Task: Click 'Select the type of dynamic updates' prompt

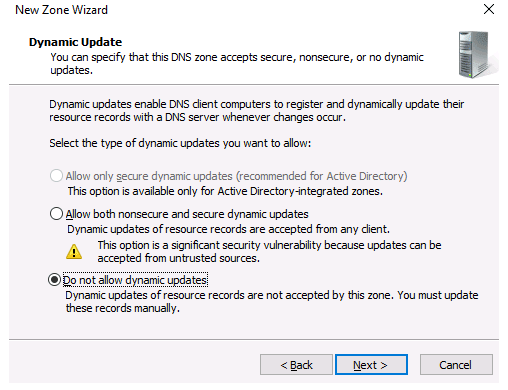Action: tap(180, 143)
